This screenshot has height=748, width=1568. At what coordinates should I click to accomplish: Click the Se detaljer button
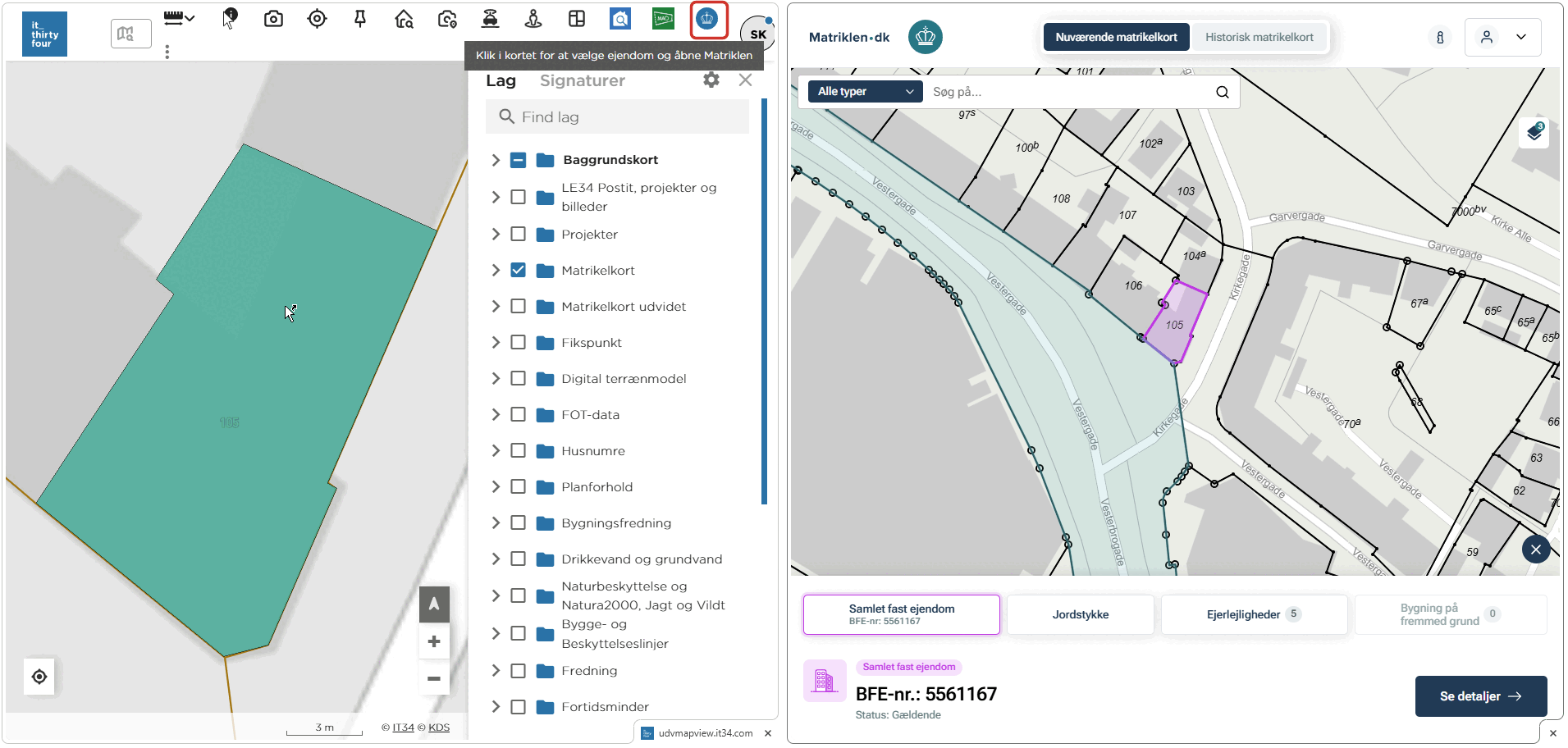(x=1481, y=696)
